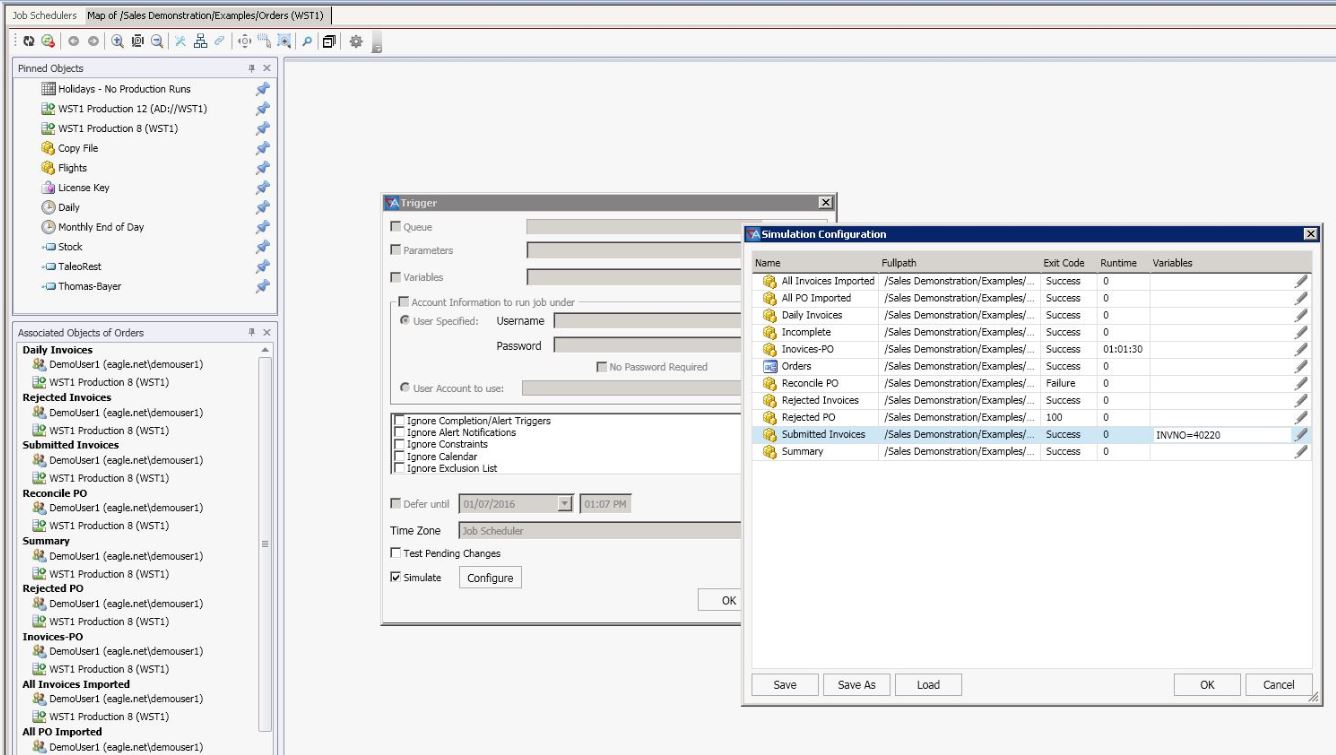
Task: Click the Configure button
Action: click(490, 578)
